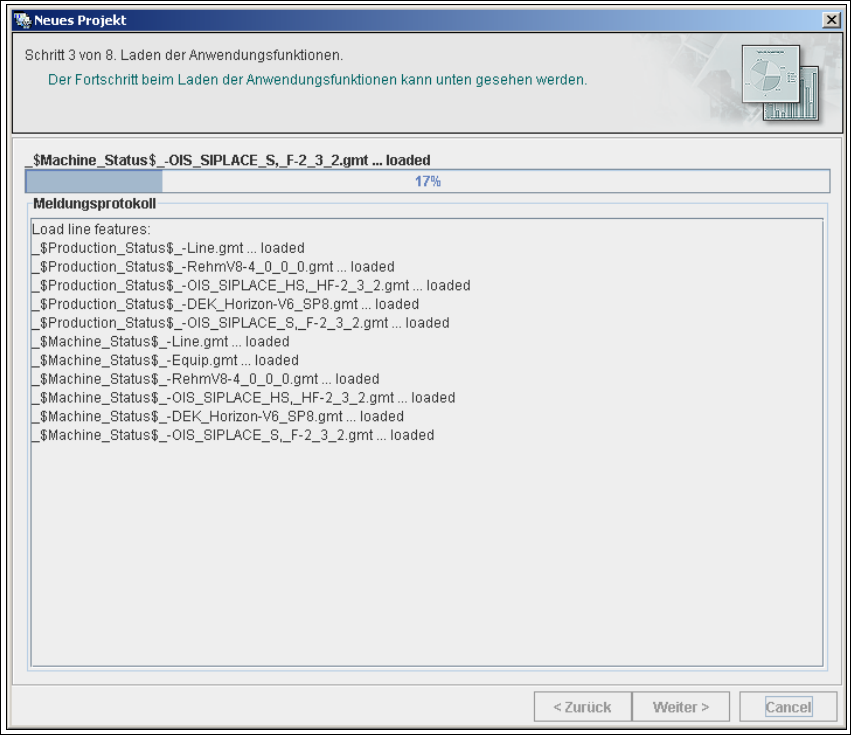This screenshot has height=735, width=851.
Task: Click the < Zurück button
Action: coord(583,707)
